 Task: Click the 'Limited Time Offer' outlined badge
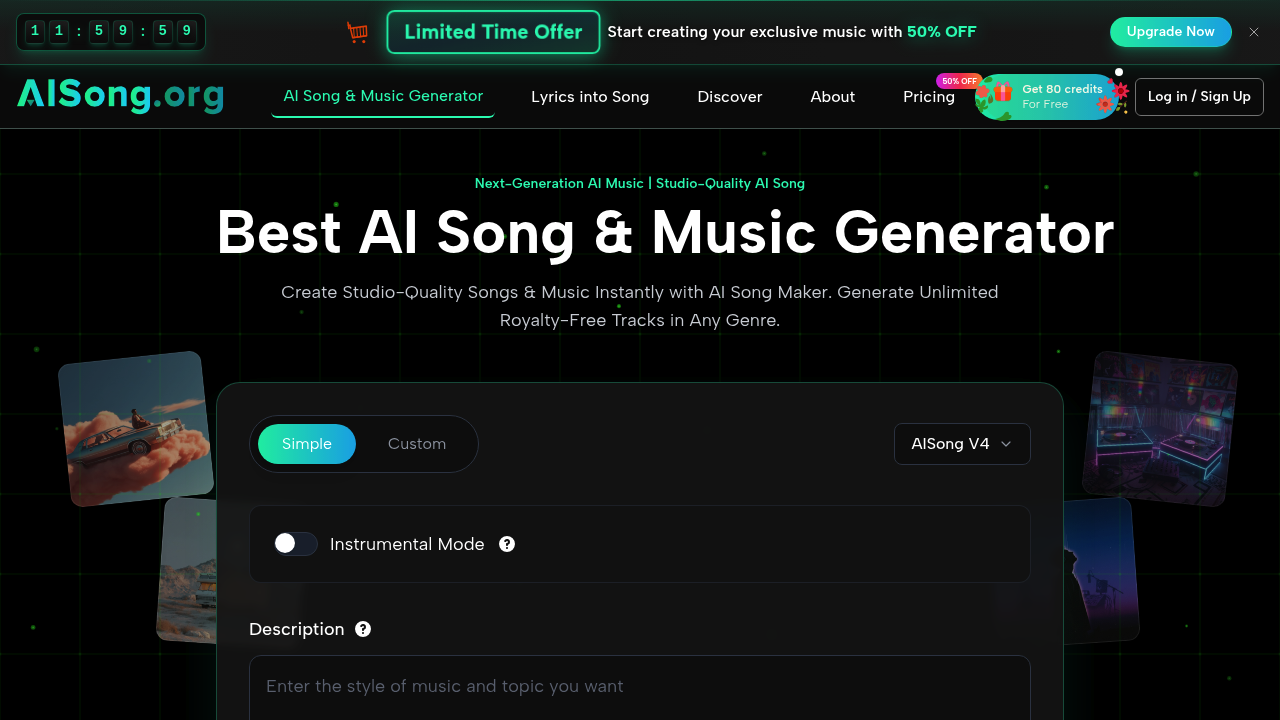pos(493,32)
